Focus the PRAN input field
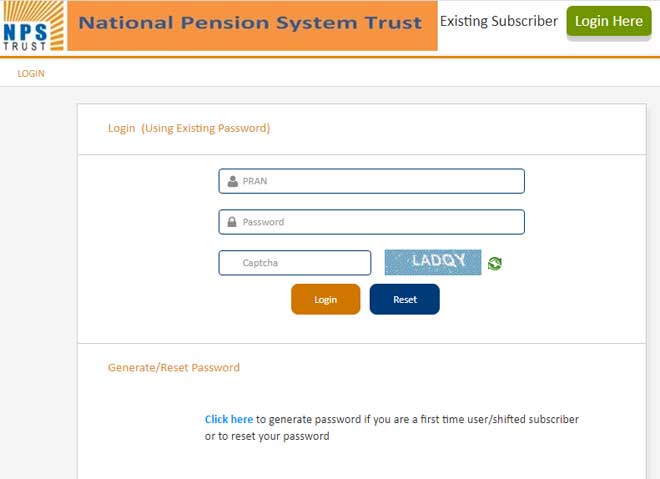The width and height of the screenshot is (660, 479). [380, 182]
